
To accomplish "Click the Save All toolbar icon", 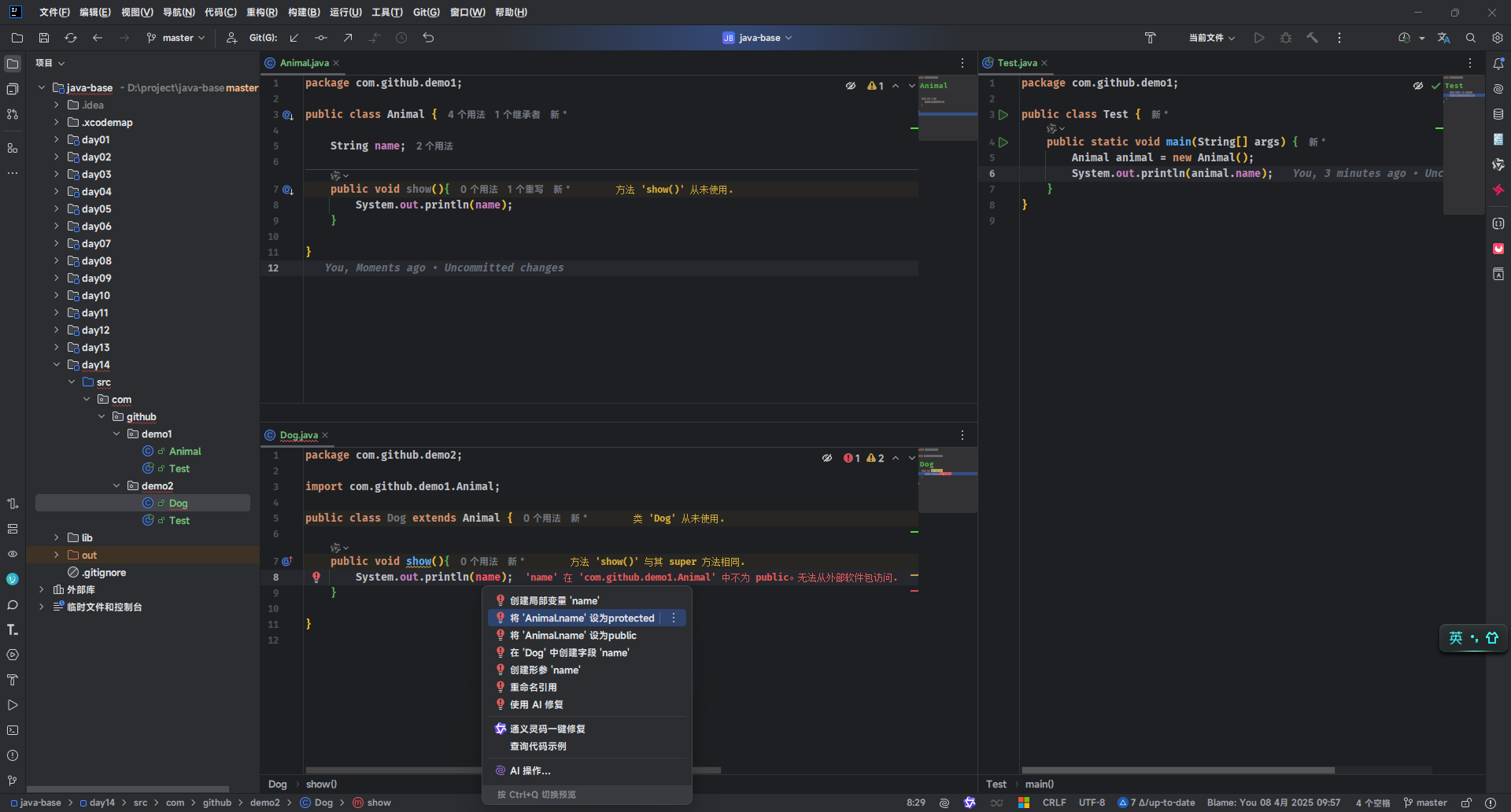I will (44, 38).
